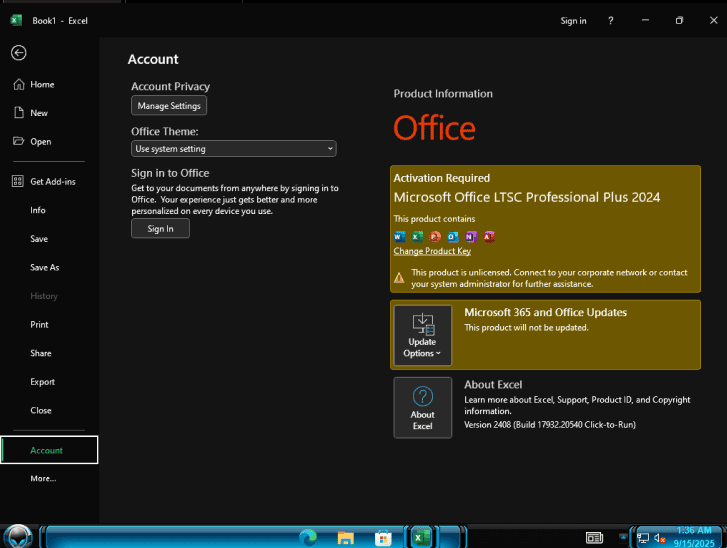Open Get Add-ins from the sidebar
Viewport: 727px width, 548px height.
point(52,181)
